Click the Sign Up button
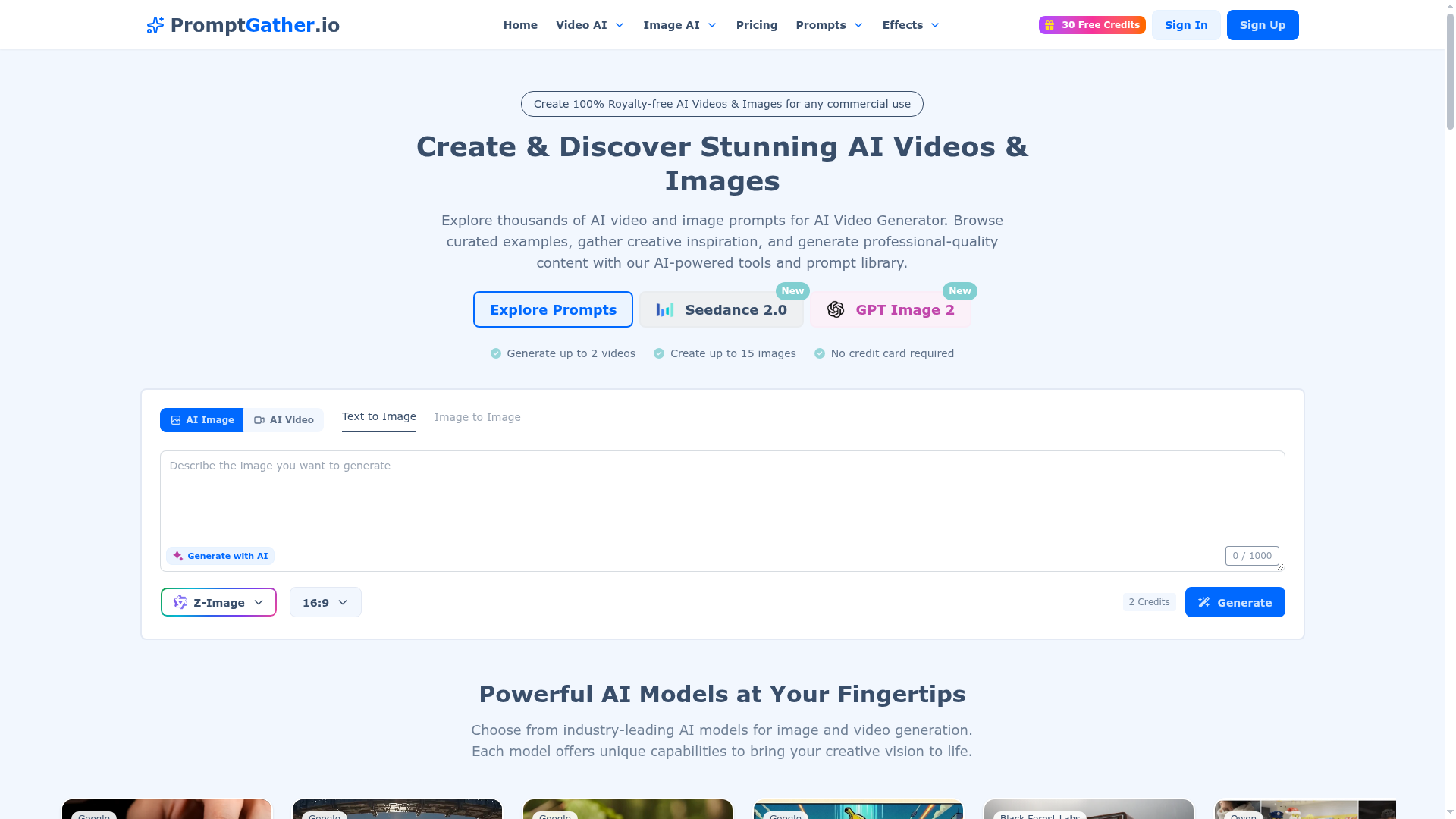The width and height of the screenshot is (1456, 819). (x=1263, y=25)
